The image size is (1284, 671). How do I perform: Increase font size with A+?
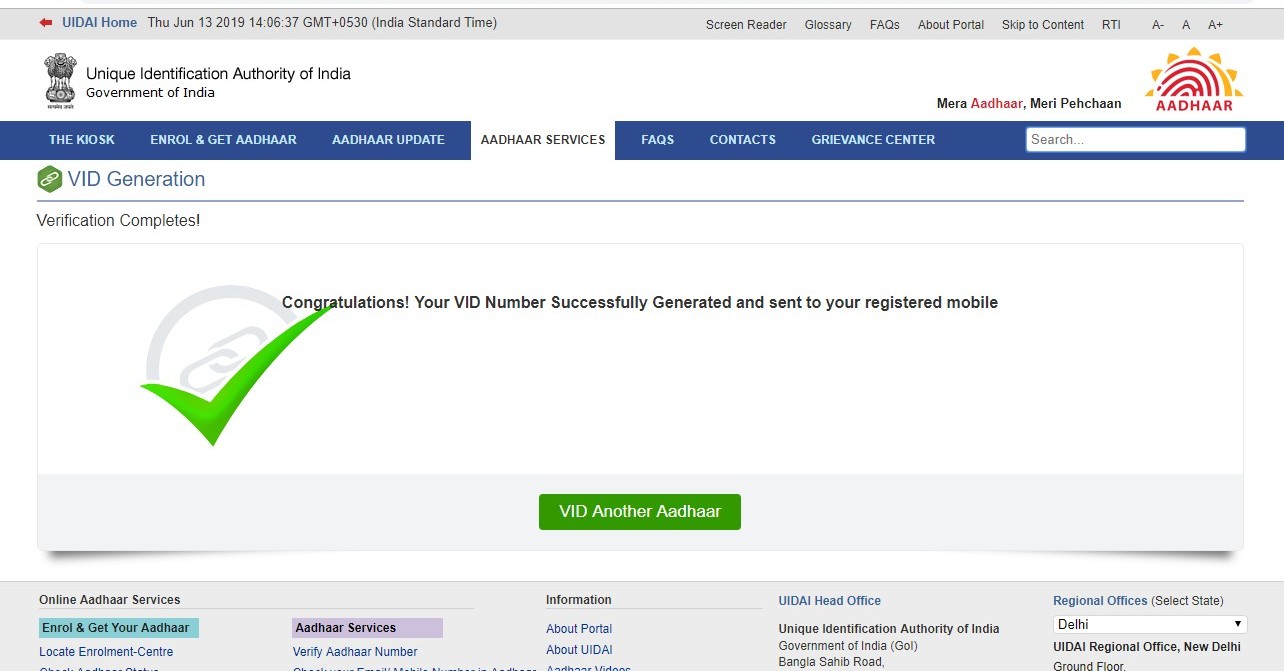[1215, 25]
